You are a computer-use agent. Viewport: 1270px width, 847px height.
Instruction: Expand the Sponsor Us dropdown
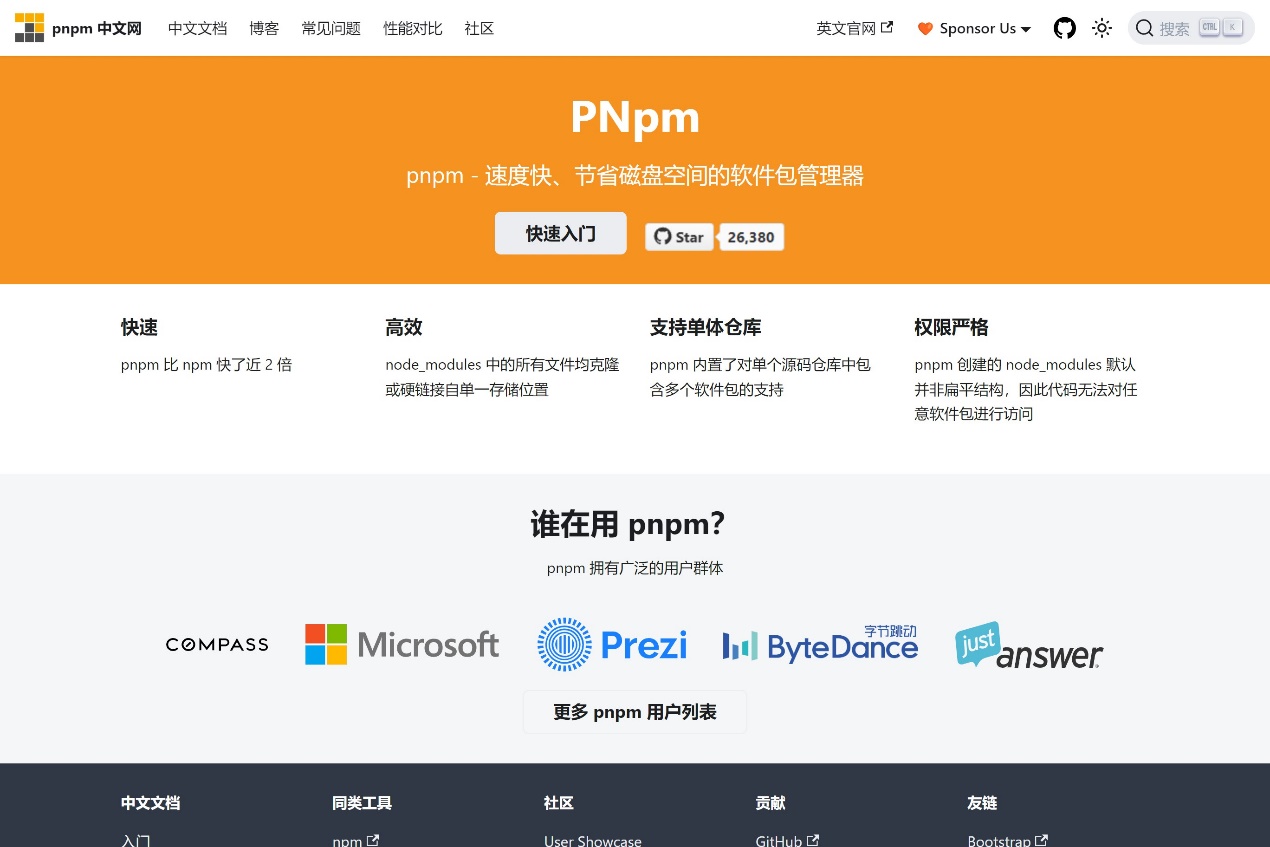(x=975, y=28)
